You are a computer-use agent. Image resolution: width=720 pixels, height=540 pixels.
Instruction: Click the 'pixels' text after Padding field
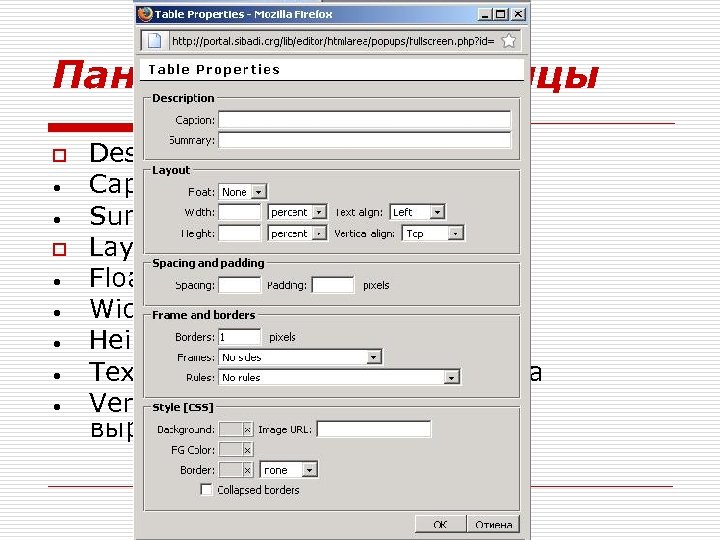coord(376,285)
